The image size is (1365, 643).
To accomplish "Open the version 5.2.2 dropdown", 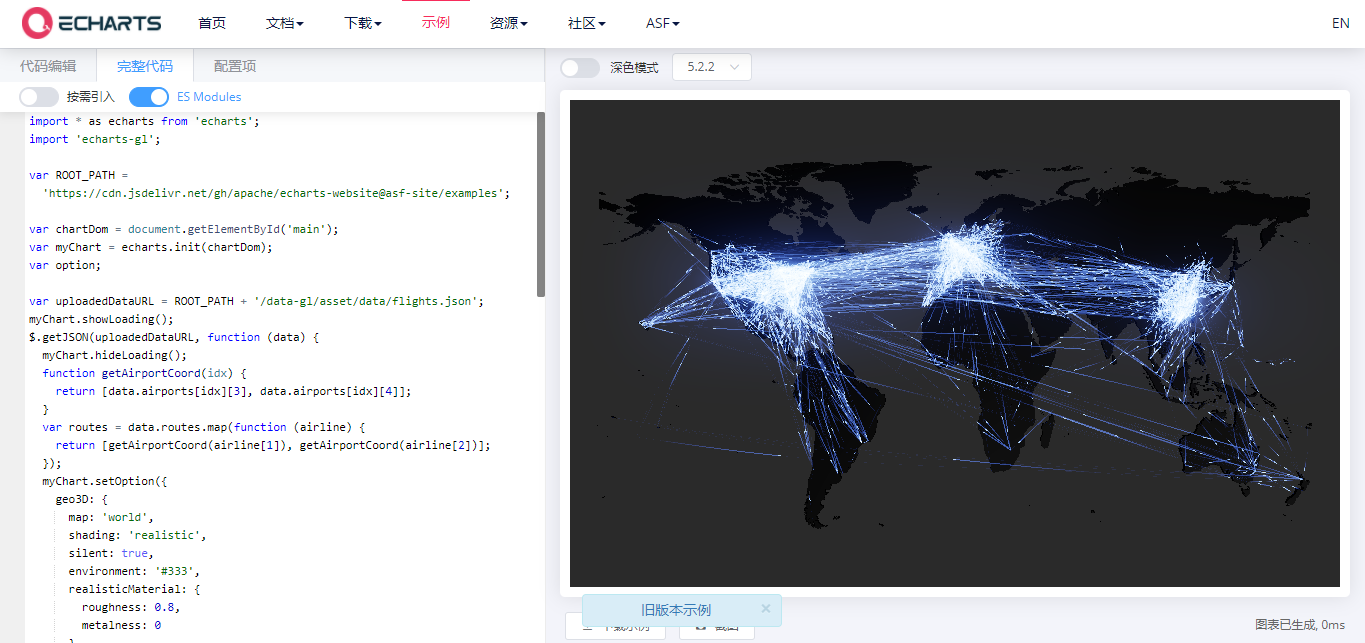I will click(x=711, y=67).
